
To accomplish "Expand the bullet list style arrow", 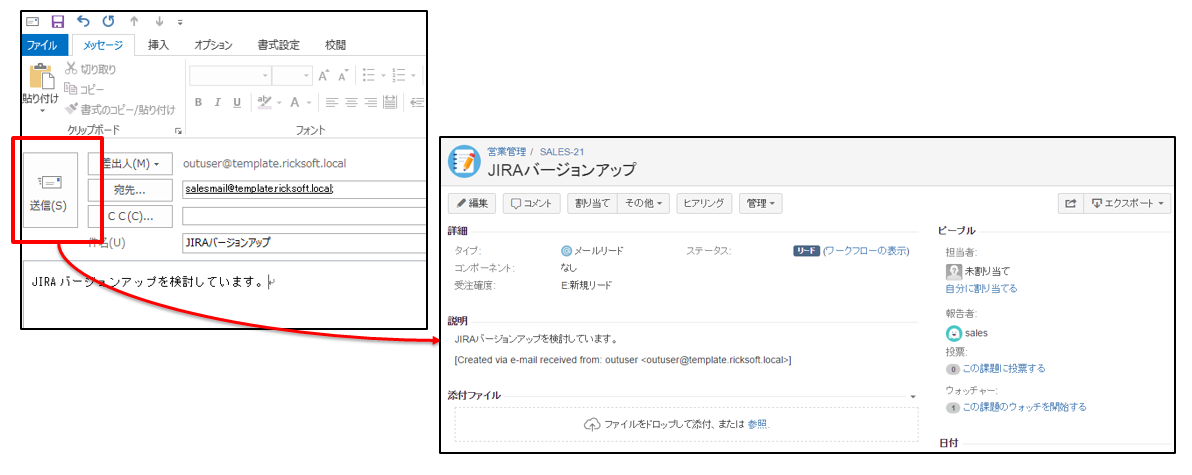I will point(382,76).
